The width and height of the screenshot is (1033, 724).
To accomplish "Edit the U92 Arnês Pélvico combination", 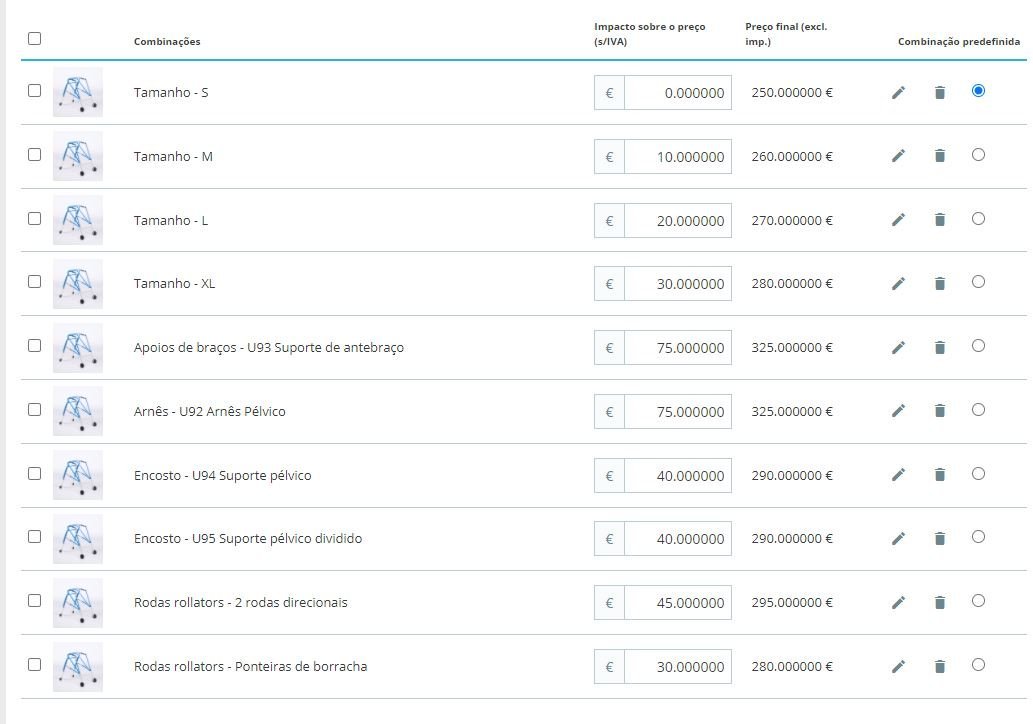I will coord(898,411).
